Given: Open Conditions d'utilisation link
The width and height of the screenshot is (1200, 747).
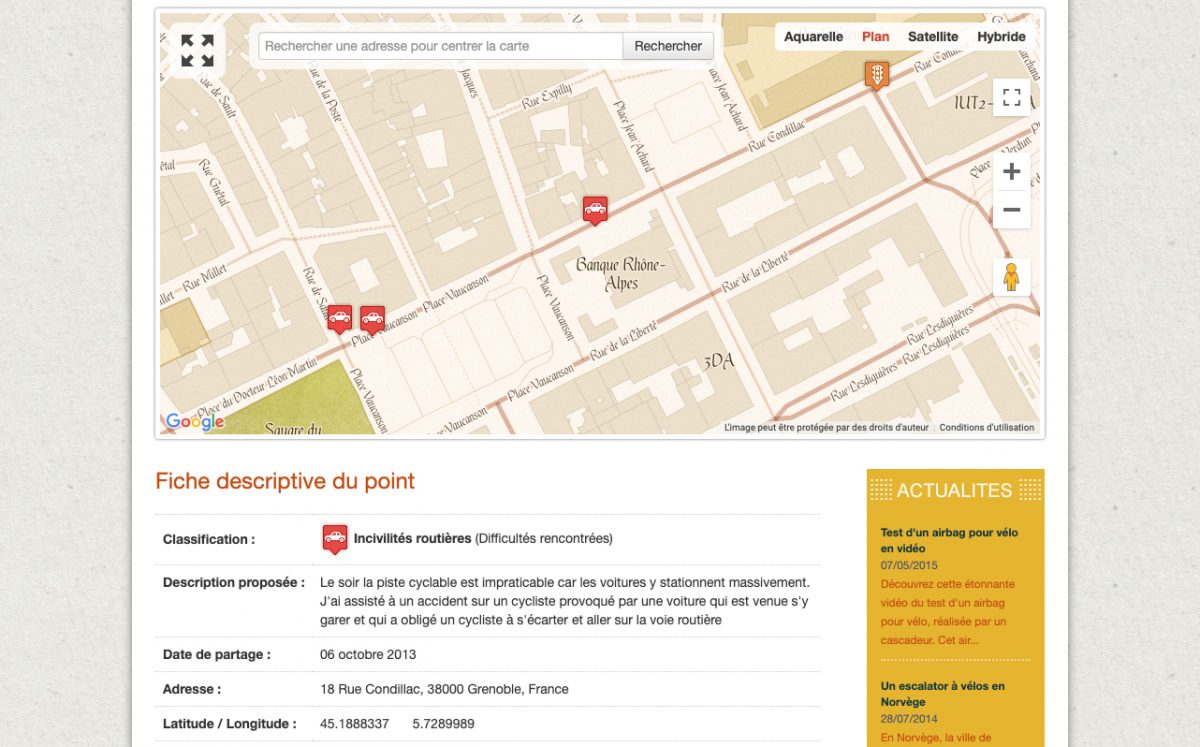Looking at the screenshot, I should (x=986, y=428).
